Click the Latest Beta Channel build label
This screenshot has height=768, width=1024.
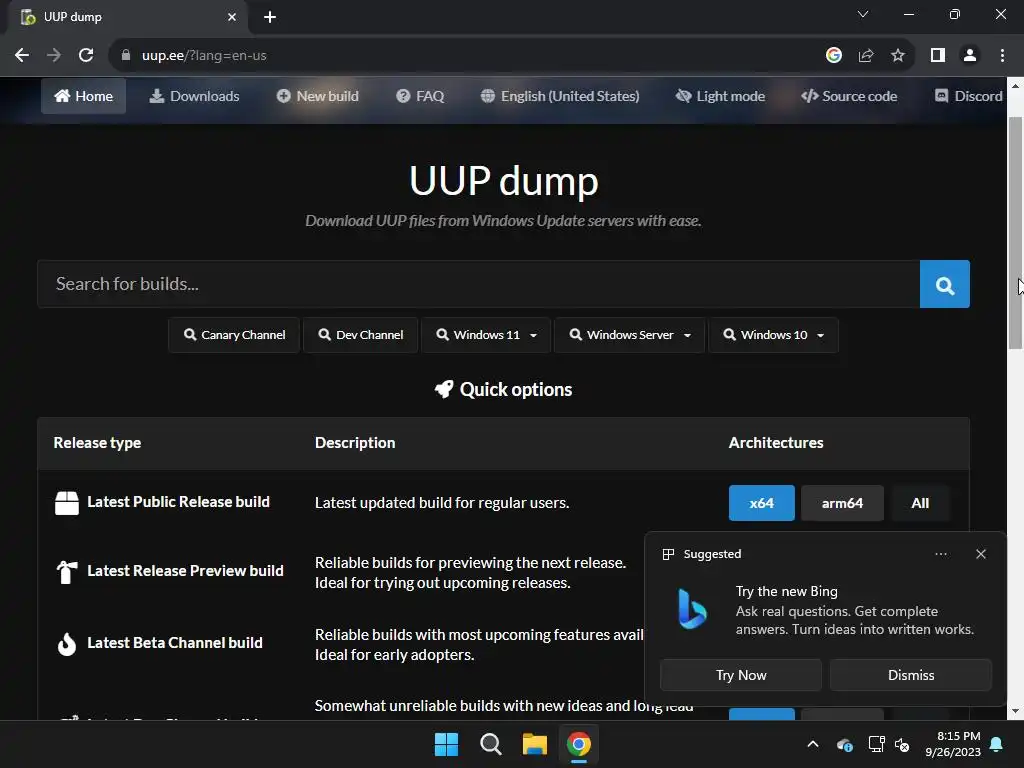tap(175, 643)
